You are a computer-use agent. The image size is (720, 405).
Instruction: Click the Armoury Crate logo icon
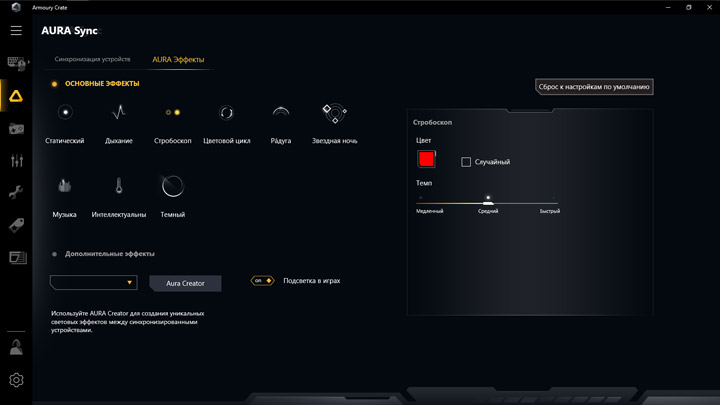coord(16,7)
